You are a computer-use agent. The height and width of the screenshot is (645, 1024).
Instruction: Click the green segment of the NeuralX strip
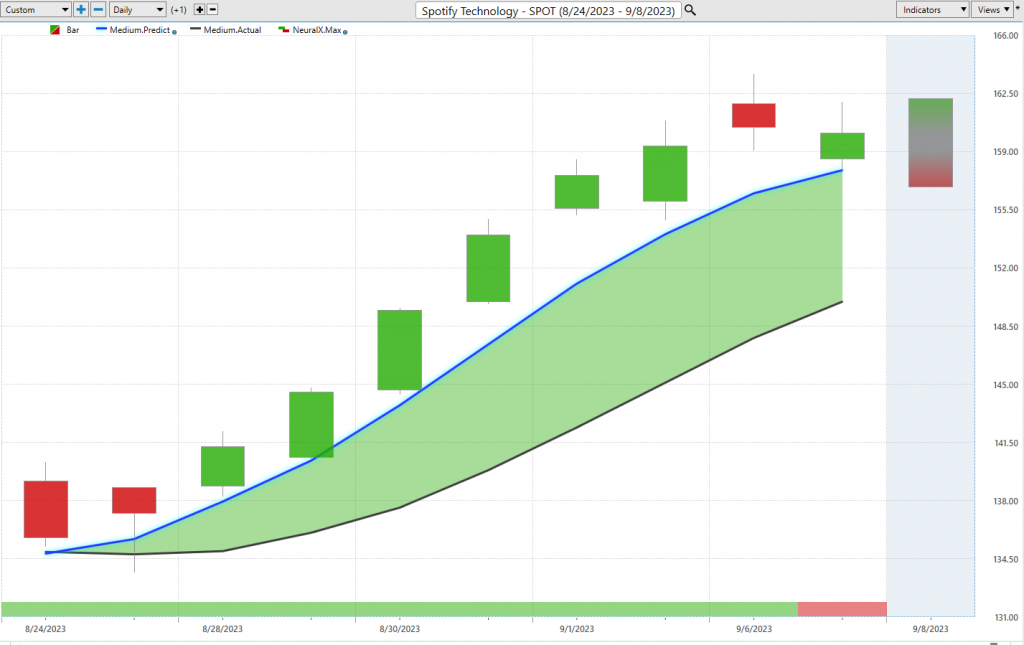tap(400, 609)
